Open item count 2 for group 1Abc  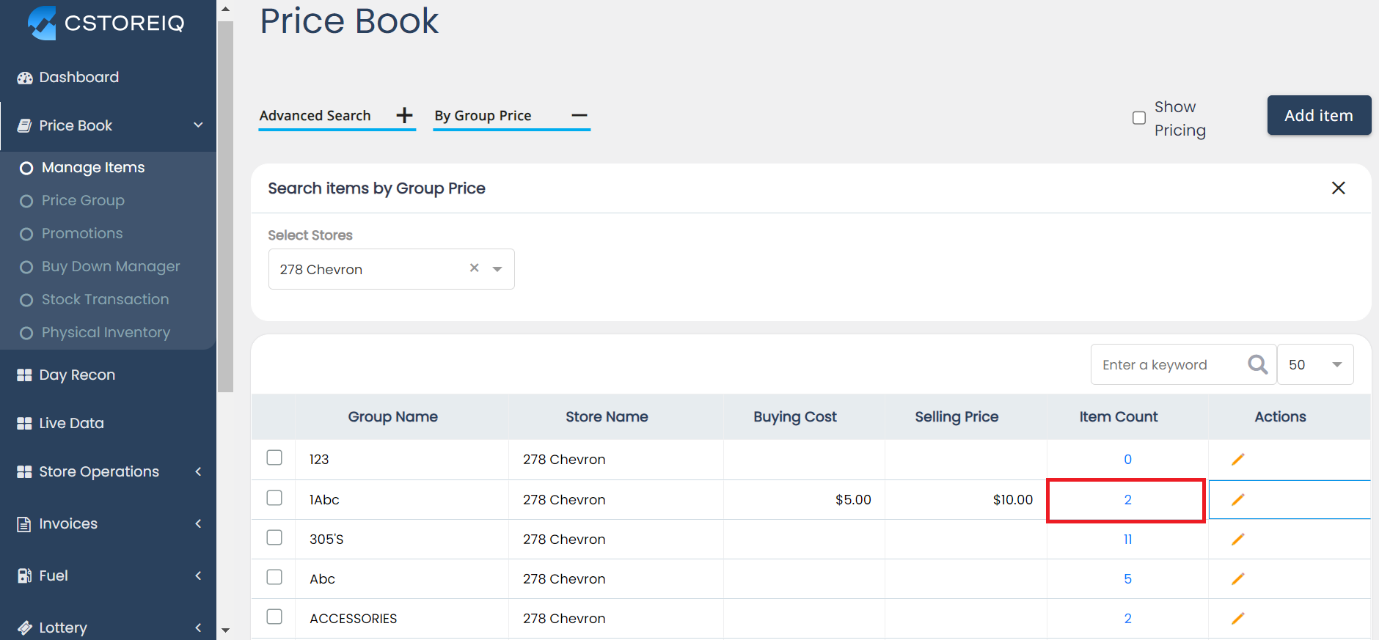click(x=1127, y=500)
